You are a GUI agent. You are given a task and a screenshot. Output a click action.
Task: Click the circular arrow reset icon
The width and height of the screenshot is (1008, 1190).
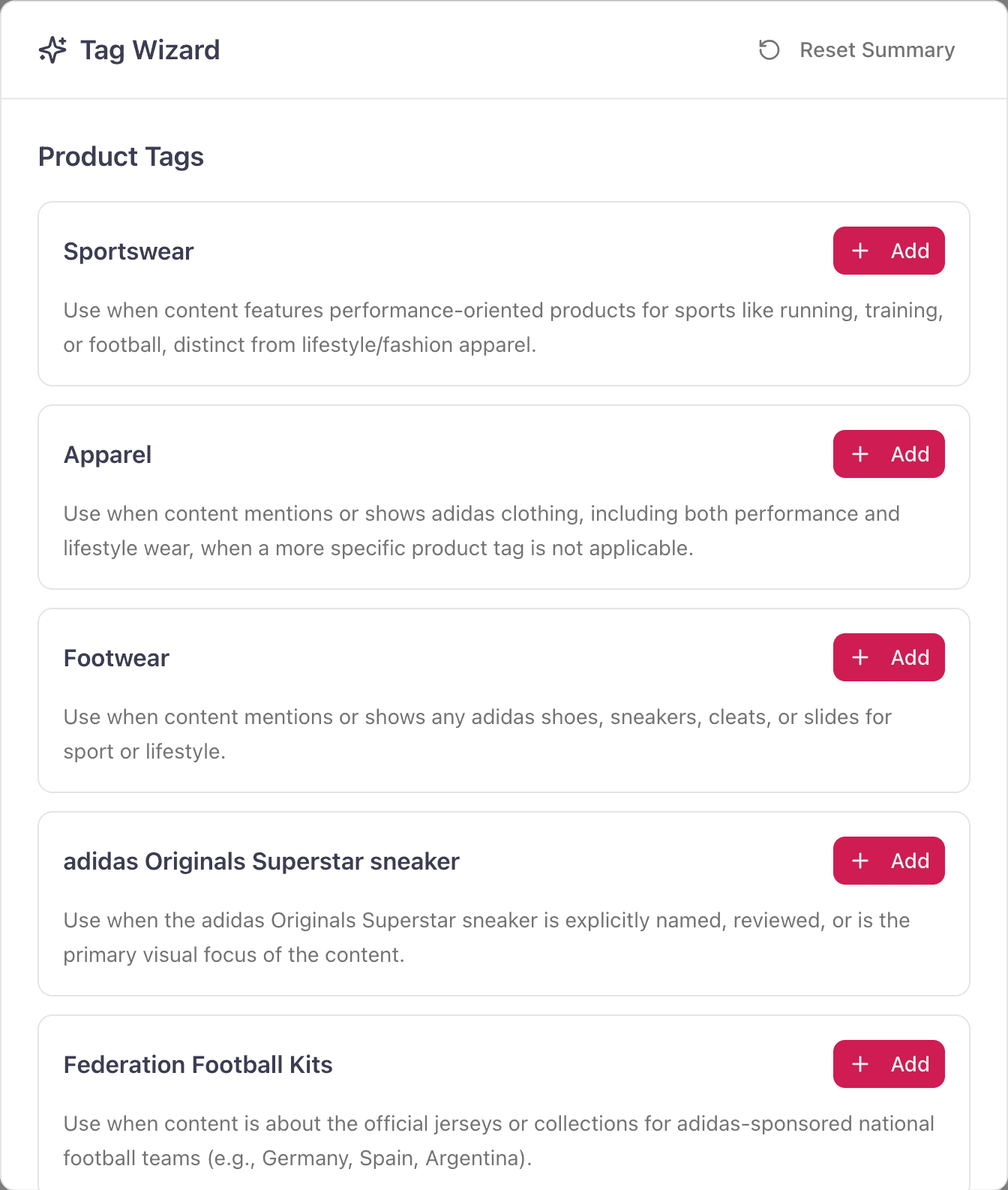(x=769, y=50)
